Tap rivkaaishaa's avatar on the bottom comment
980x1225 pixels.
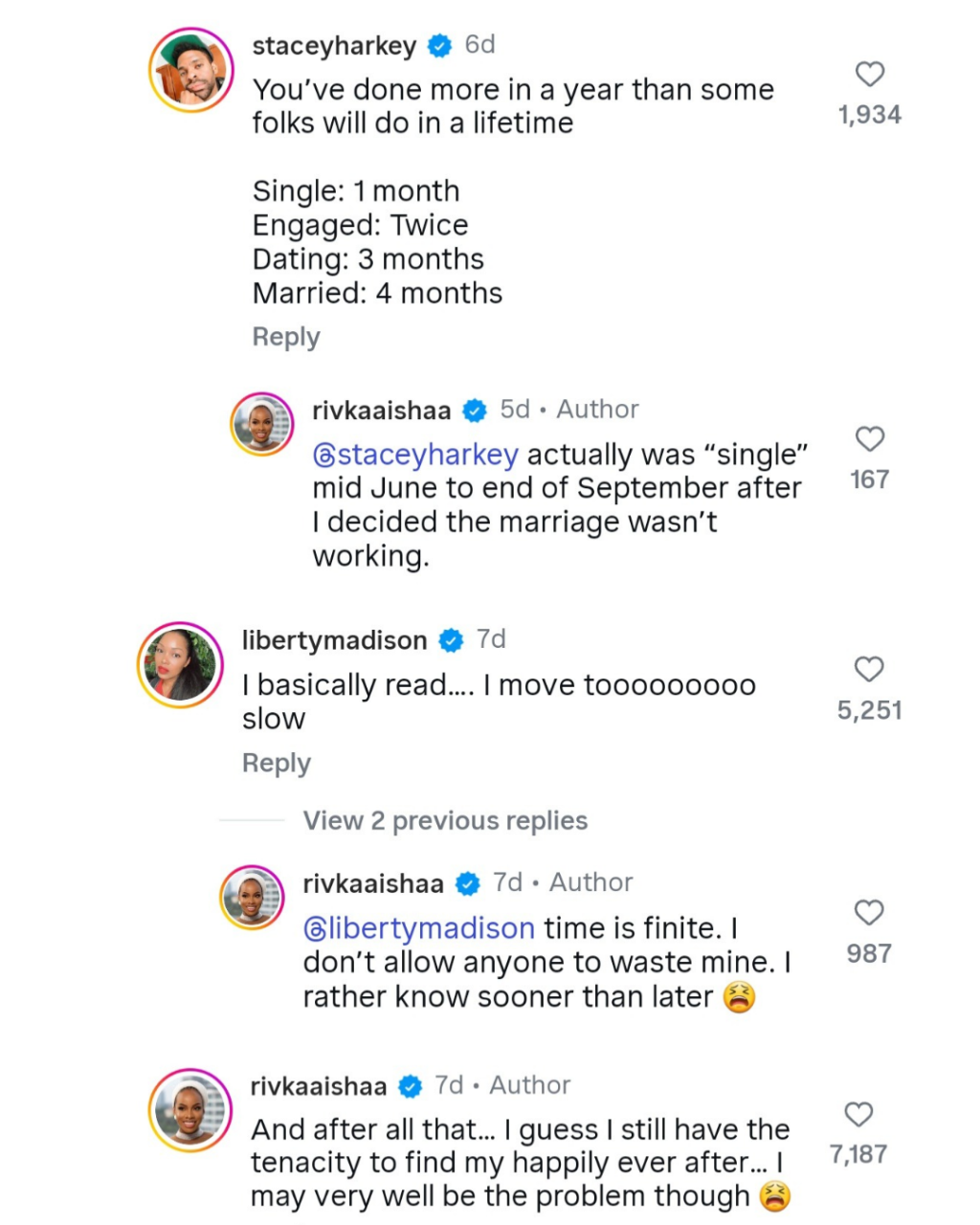191,1110
